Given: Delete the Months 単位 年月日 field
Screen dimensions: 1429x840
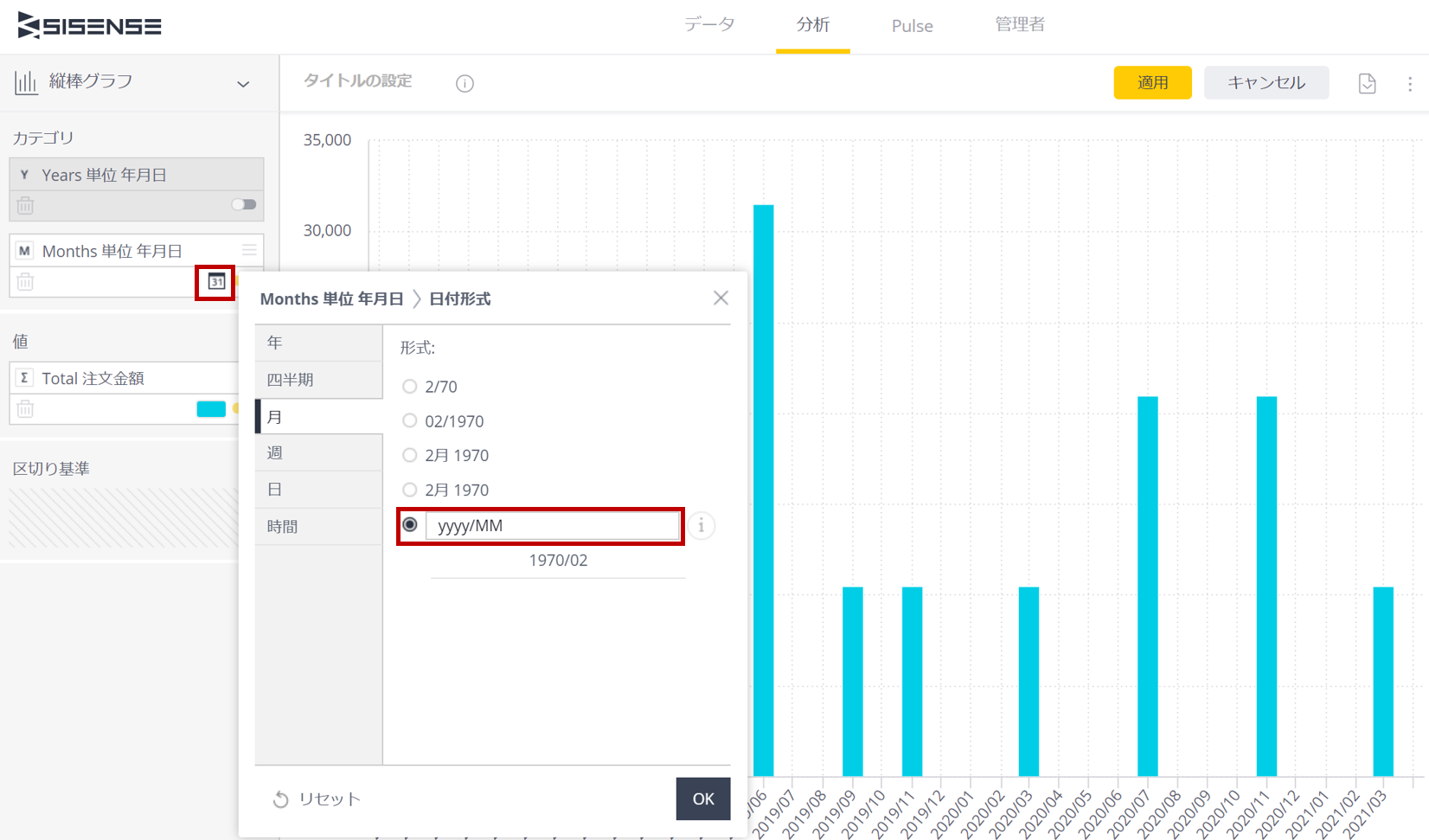Looking at the screenshot, I should 25,282.
